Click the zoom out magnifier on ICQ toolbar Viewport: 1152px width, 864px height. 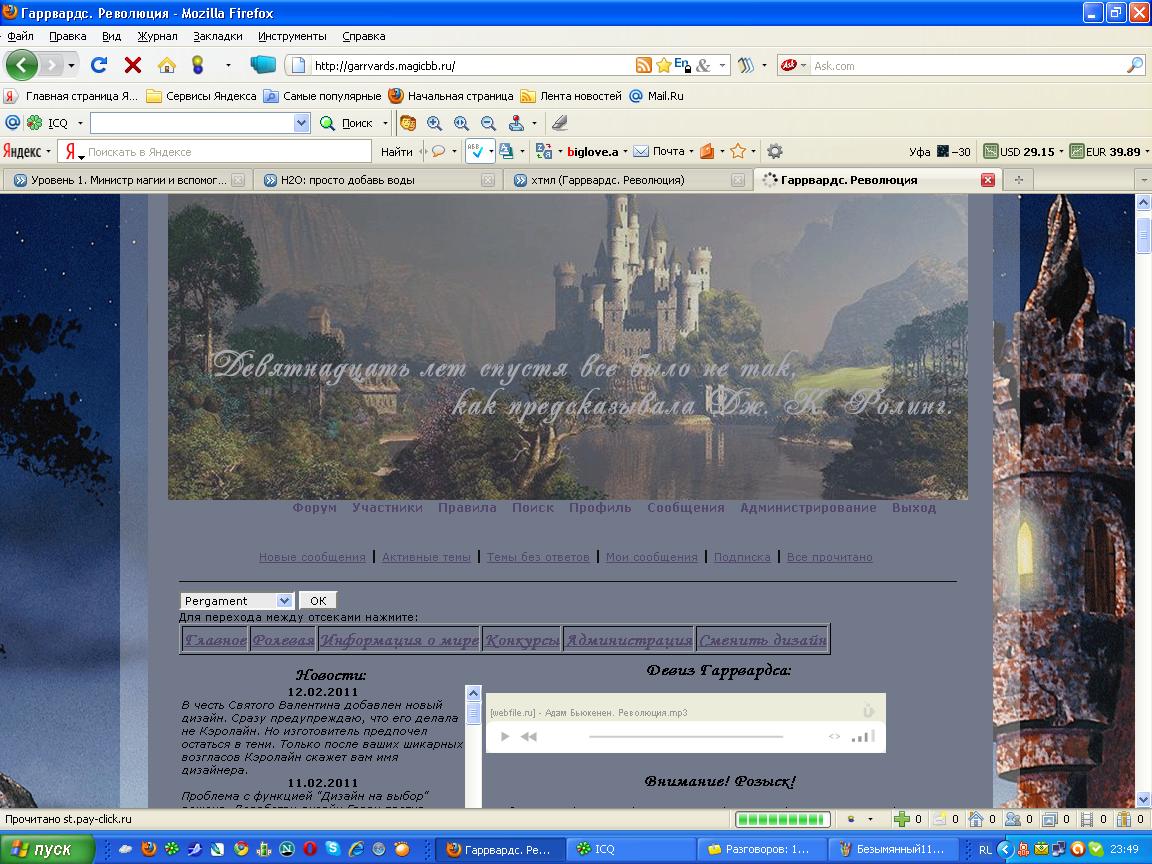(488, 123)
